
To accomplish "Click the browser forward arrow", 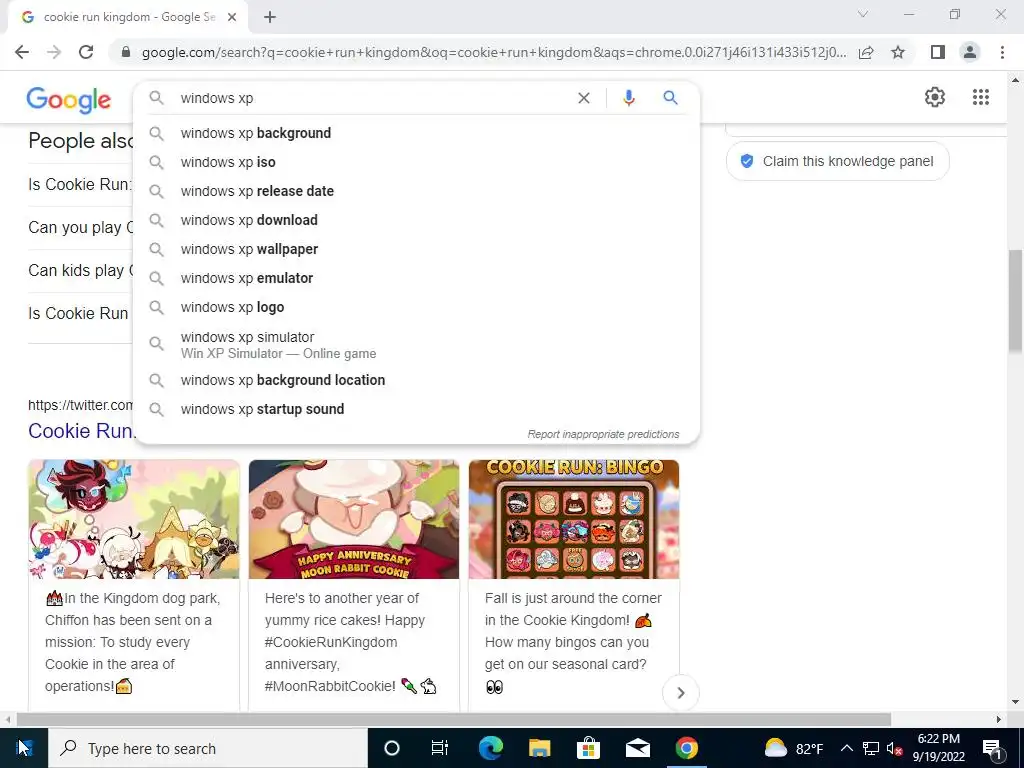I will tap(54, 52).
